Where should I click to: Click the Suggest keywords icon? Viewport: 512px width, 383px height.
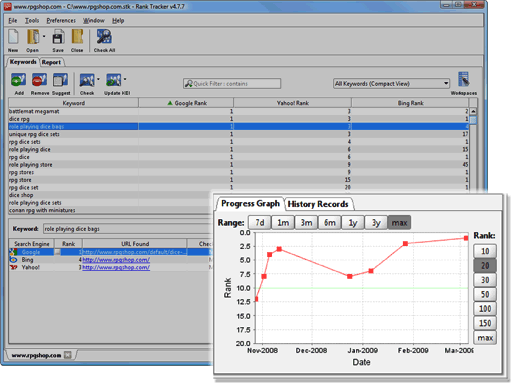coord(60,80)
